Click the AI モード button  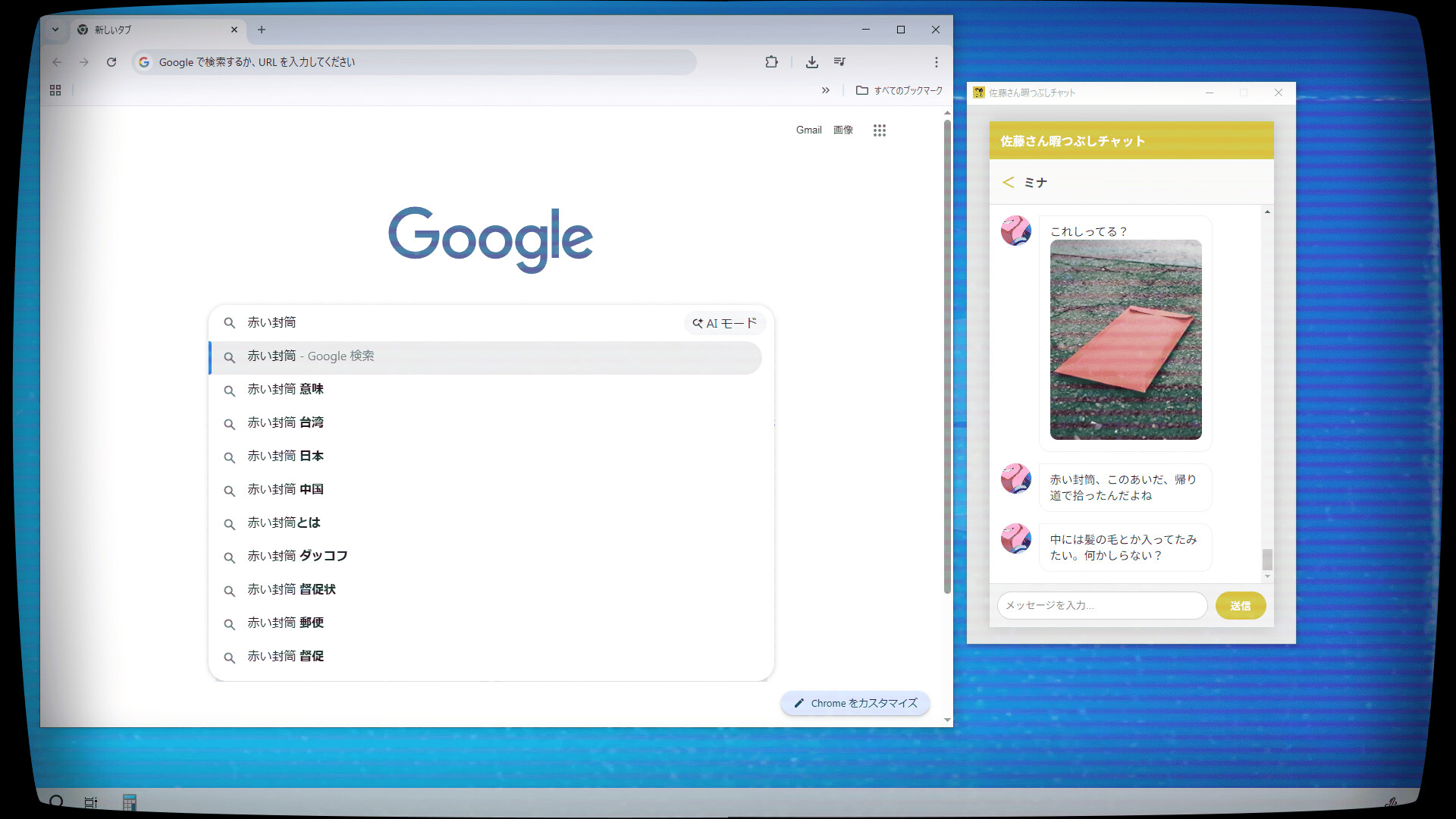pyautogui.click(x=724, y=323)
